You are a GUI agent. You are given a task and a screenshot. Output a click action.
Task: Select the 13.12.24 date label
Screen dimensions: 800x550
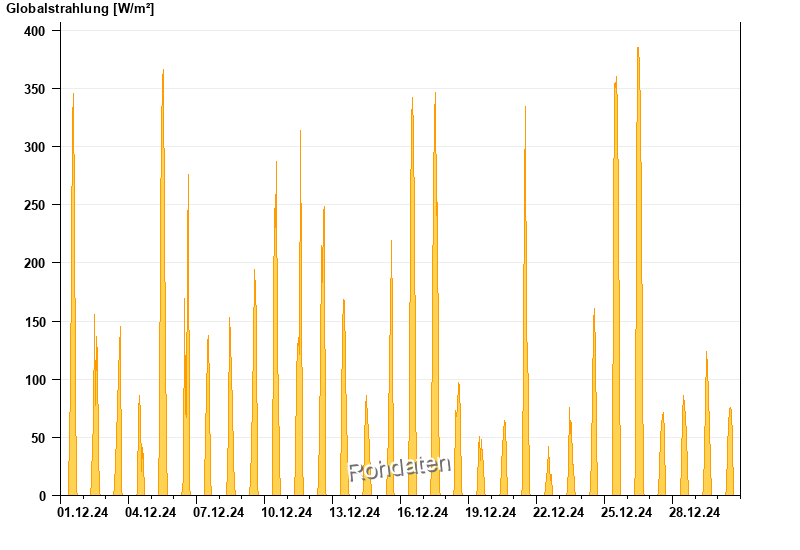pos(355,513)
